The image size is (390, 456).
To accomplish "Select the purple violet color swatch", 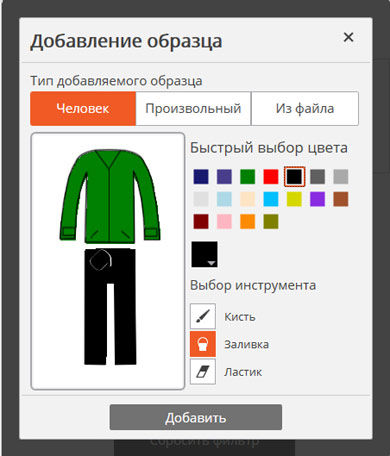I will pyautogui.click(x=317, y=199).
